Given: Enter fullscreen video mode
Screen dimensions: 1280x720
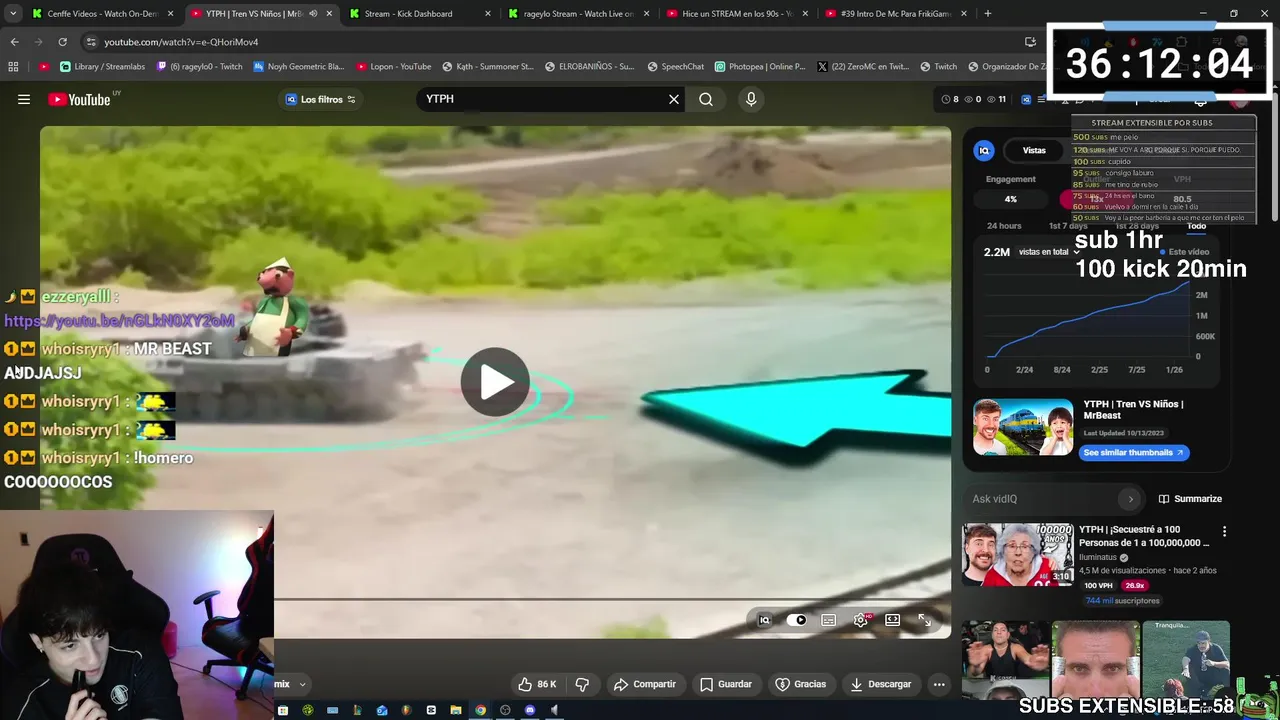Looking at the screenshot, I should coord(924,620).
